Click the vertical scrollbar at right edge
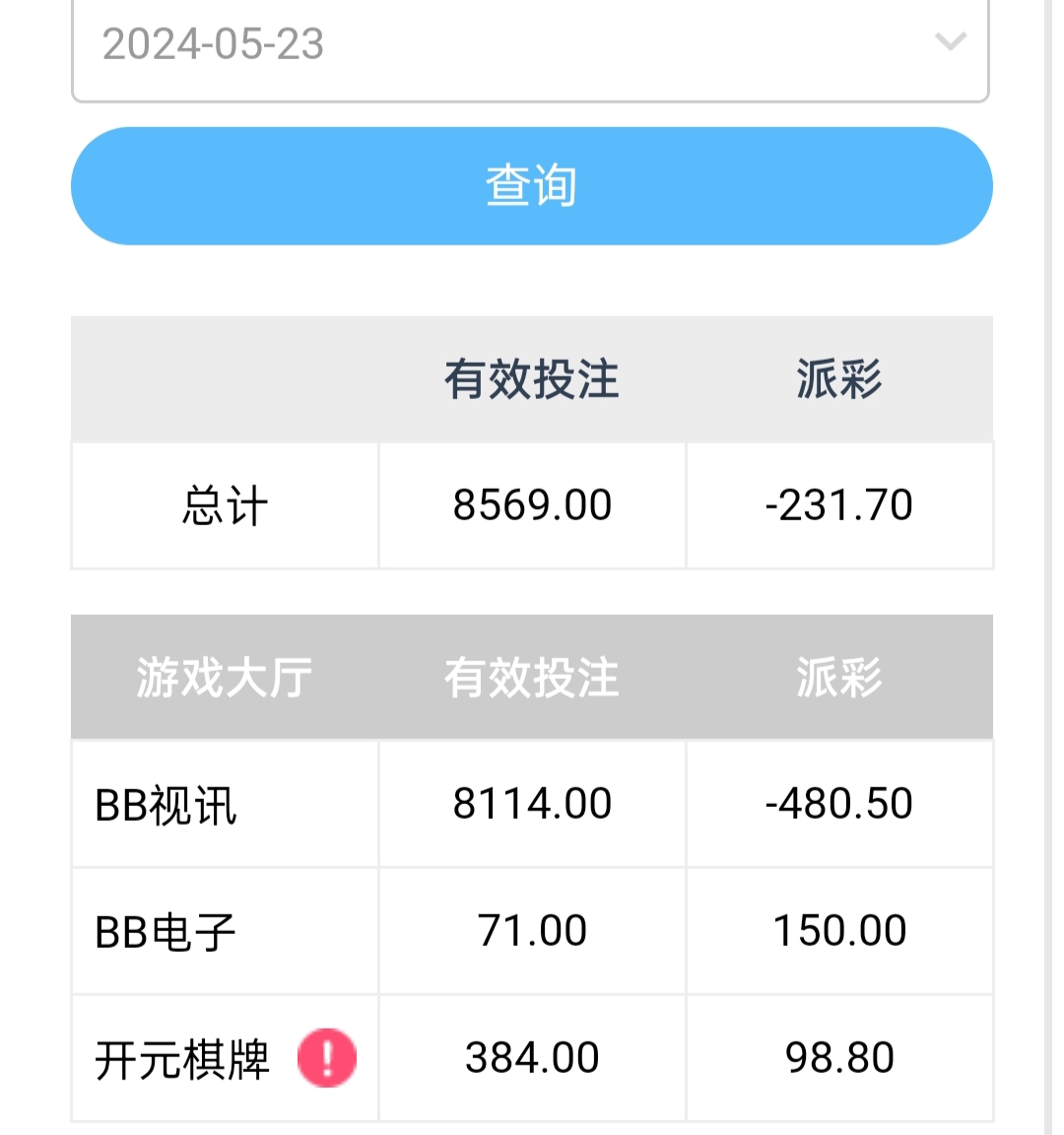 click(1048, 567)
